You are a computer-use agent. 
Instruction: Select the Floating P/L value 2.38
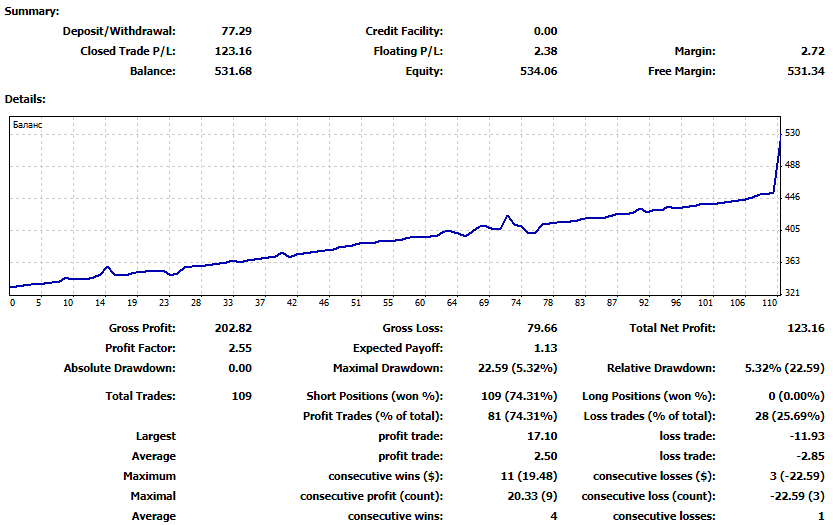point(546,52)
